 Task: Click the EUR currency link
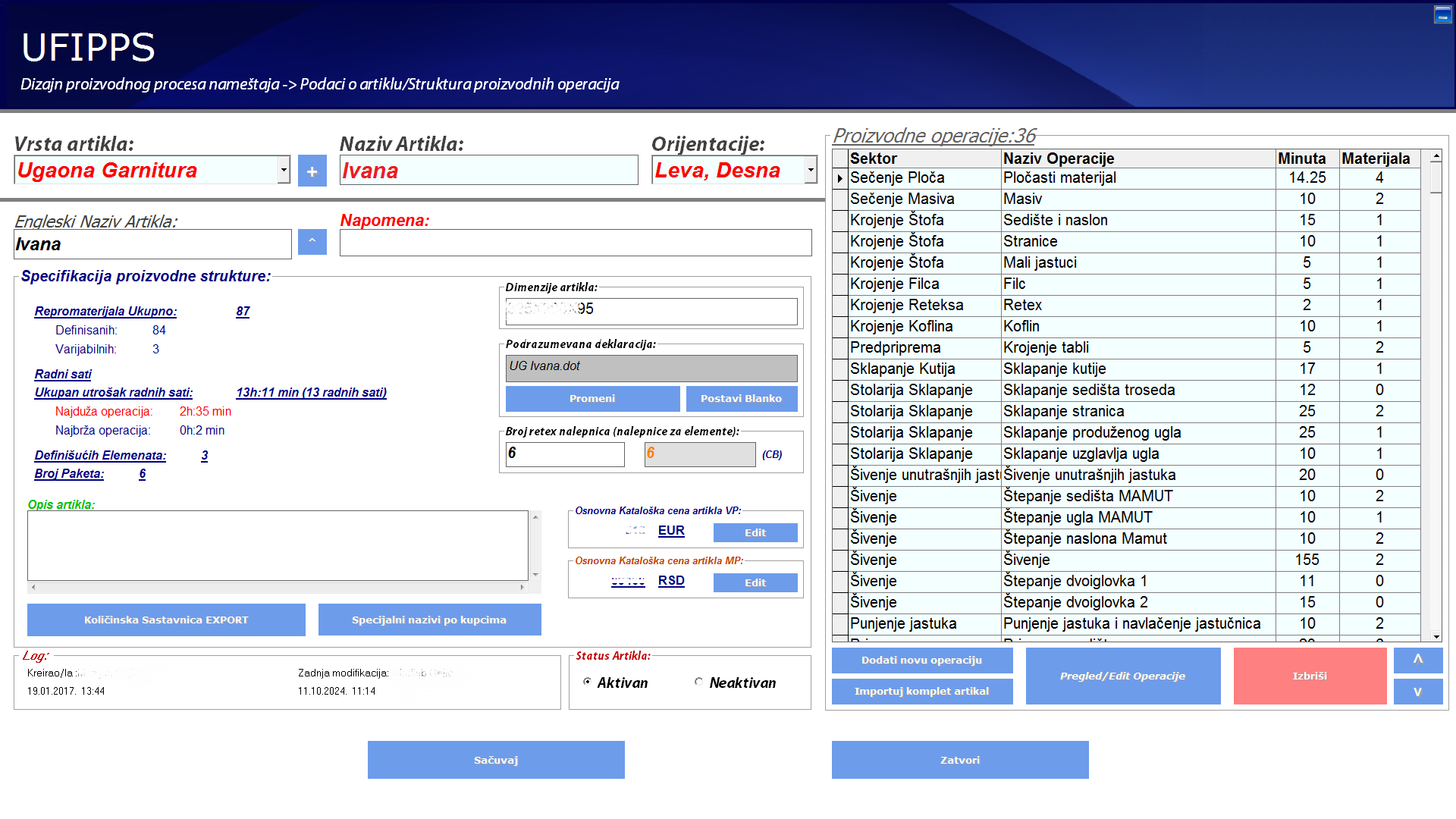click(671, 531)
